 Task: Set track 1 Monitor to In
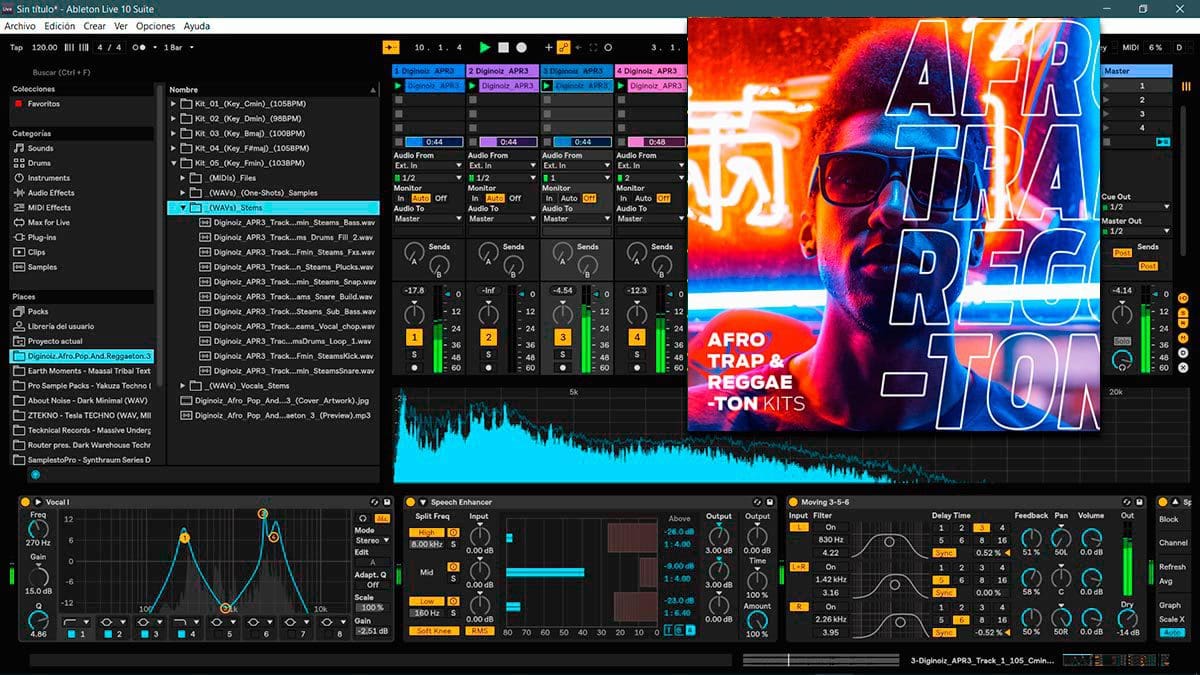click(x=399, y=198)
